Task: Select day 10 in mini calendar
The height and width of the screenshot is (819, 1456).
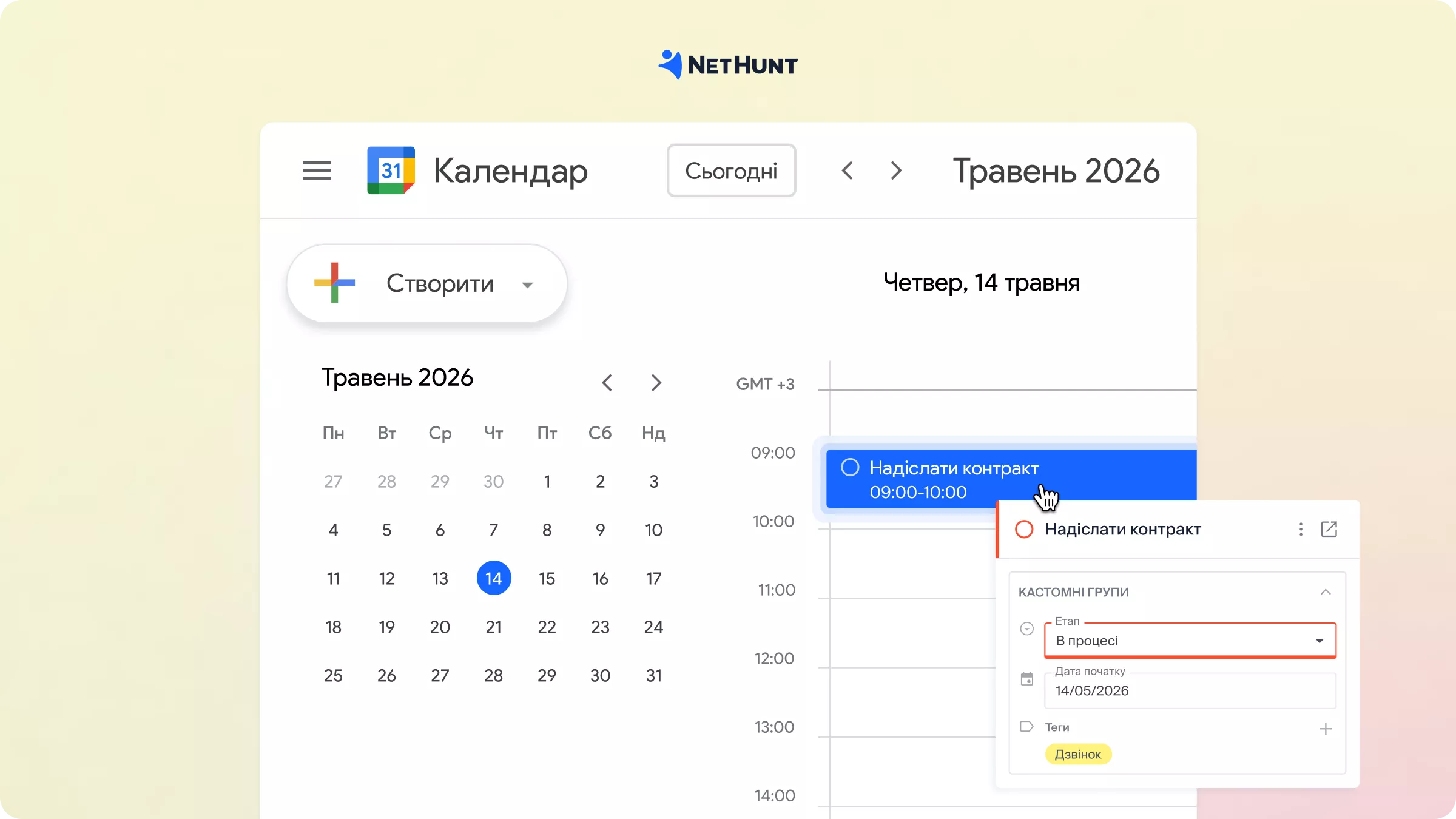Action: coord(654,530)
